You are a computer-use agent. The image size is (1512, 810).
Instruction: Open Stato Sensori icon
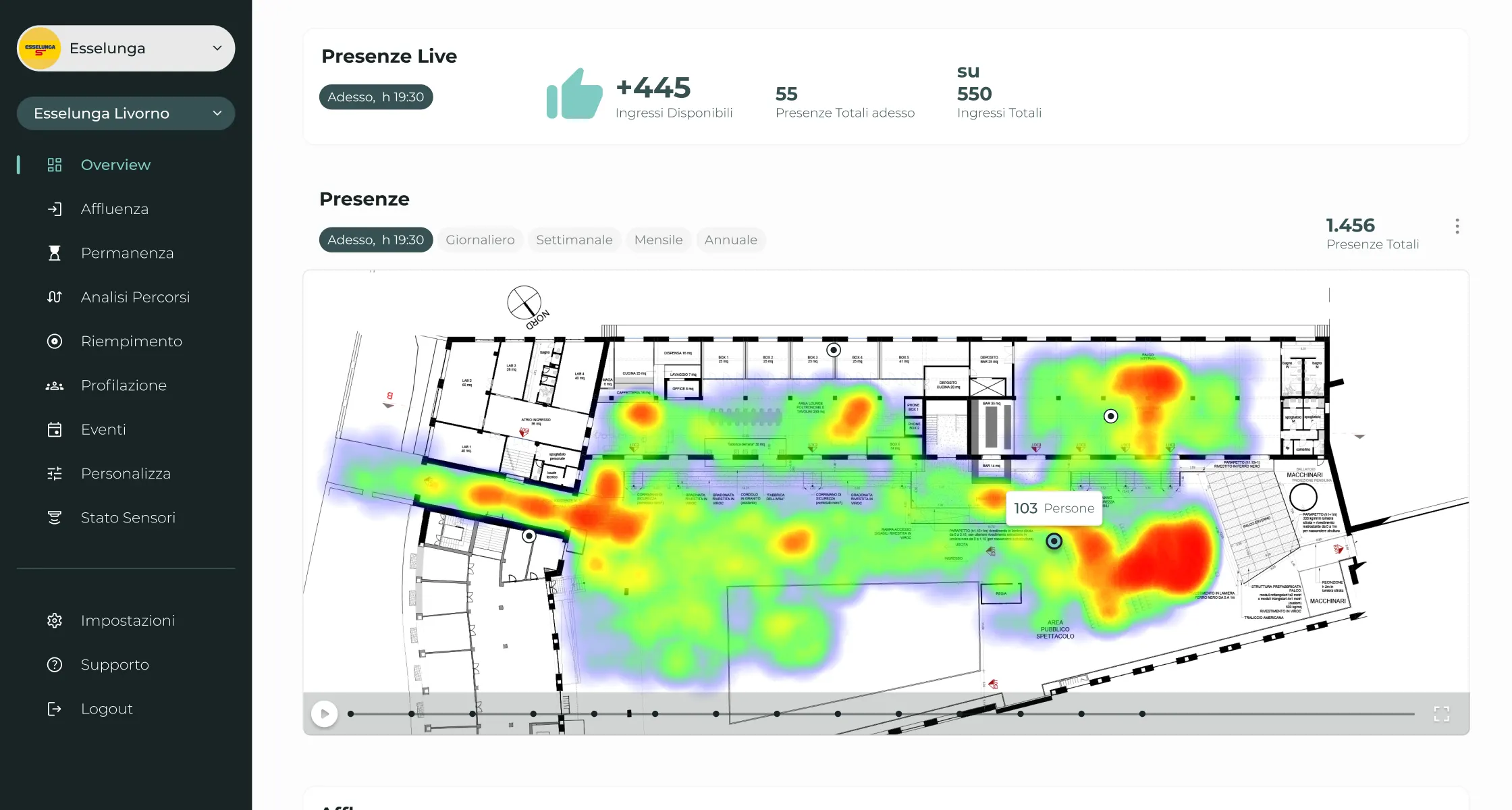55,518
